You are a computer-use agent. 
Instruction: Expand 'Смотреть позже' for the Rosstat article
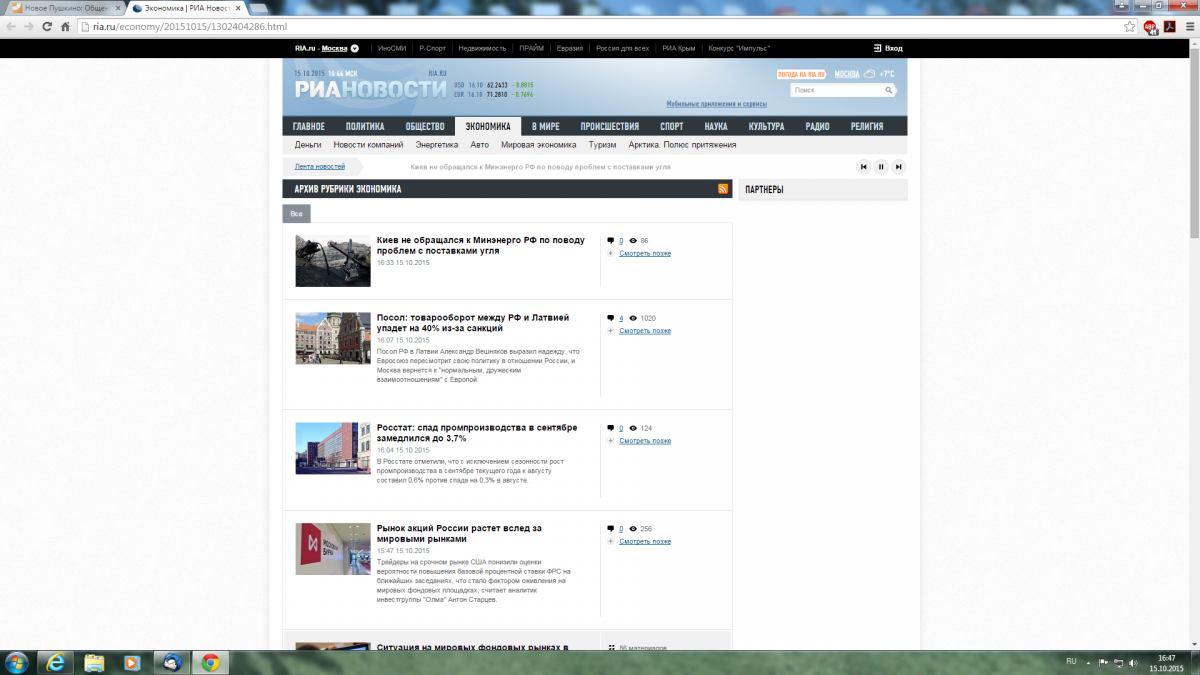point(644,440)
